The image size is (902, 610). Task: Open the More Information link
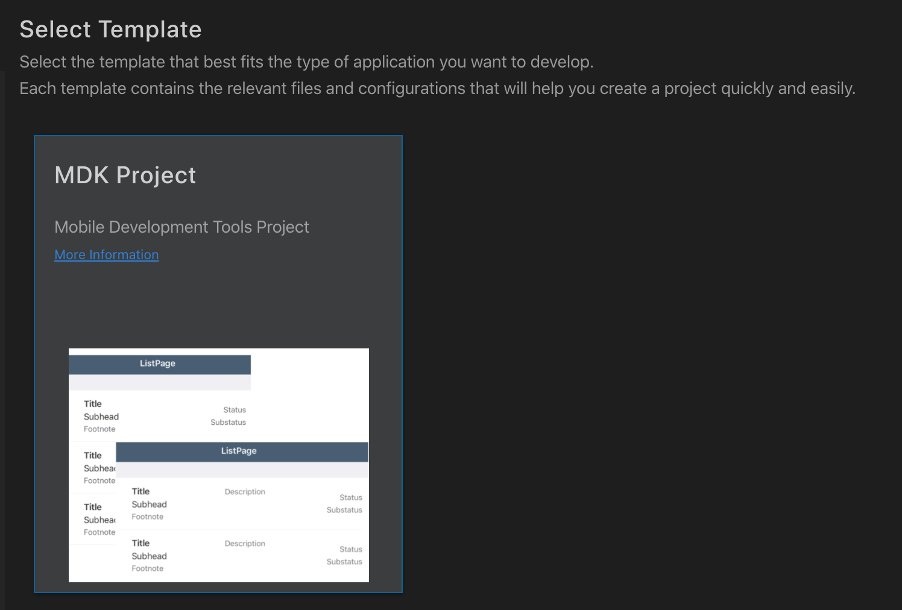pos(106,254)
